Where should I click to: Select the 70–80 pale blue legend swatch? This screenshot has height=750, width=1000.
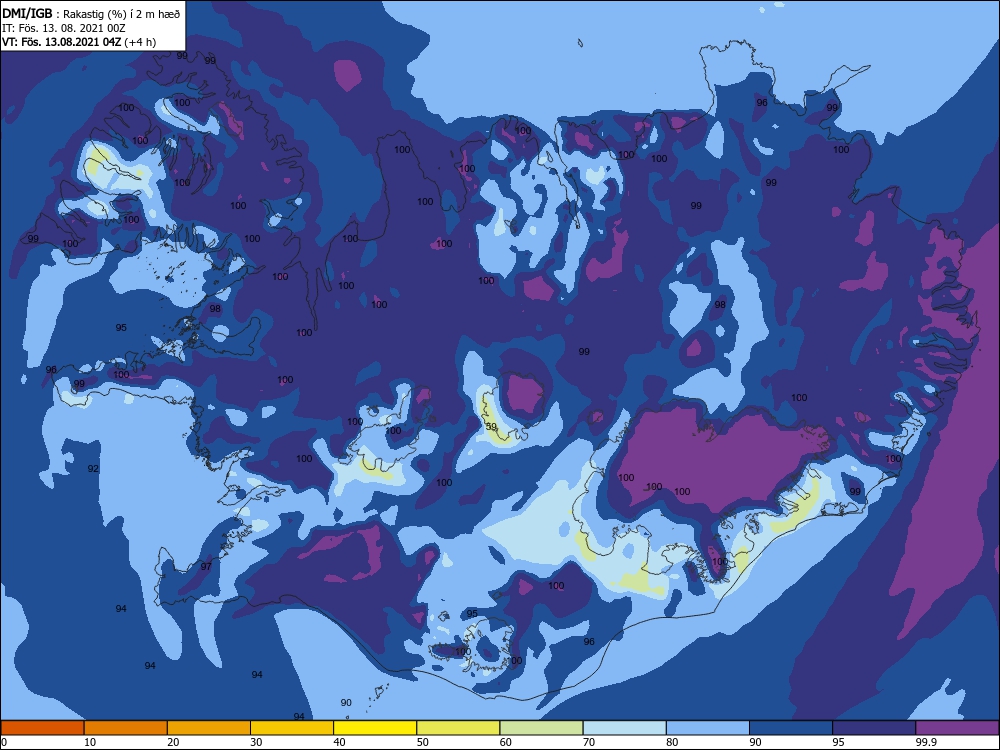tap(624, 728)
